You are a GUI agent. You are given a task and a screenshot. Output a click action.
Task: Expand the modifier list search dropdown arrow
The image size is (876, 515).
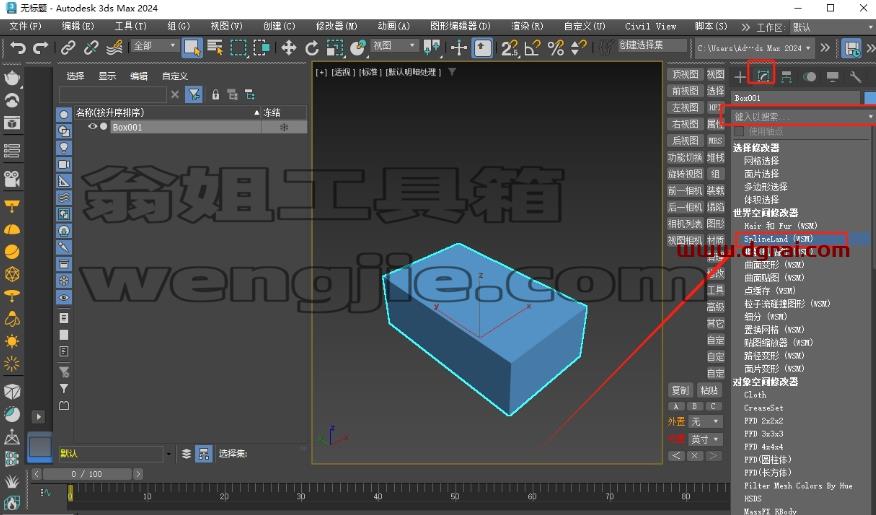tap(870, 116)
